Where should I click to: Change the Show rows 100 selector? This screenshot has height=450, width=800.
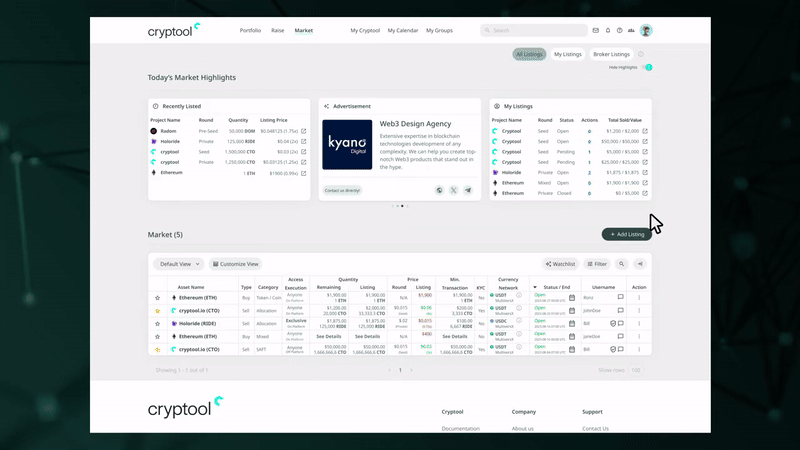coord(636,370)
